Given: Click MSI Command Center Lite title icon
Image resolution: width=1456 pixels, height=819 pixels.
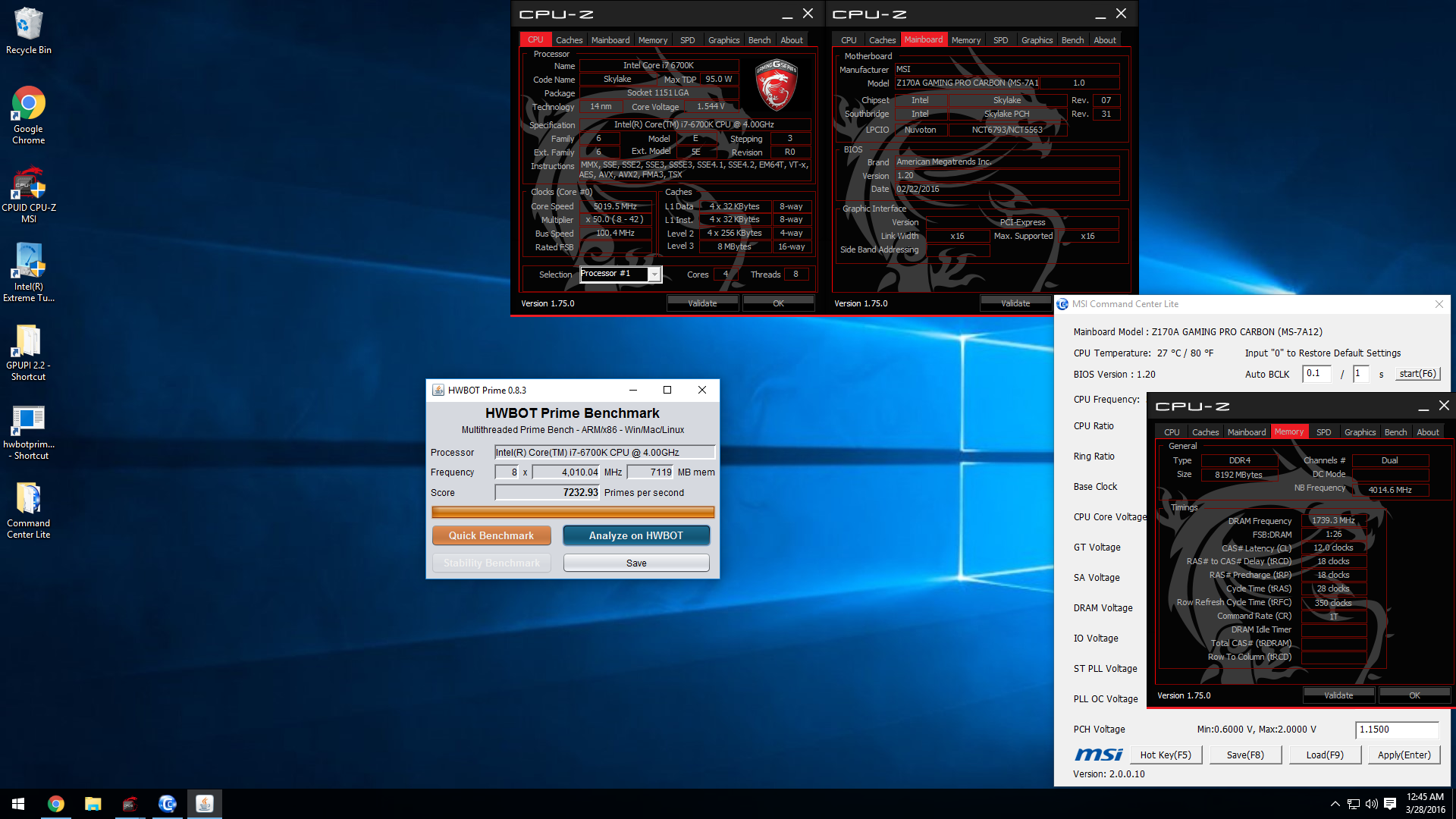Looking at the screenshot, I should 1062,304.
